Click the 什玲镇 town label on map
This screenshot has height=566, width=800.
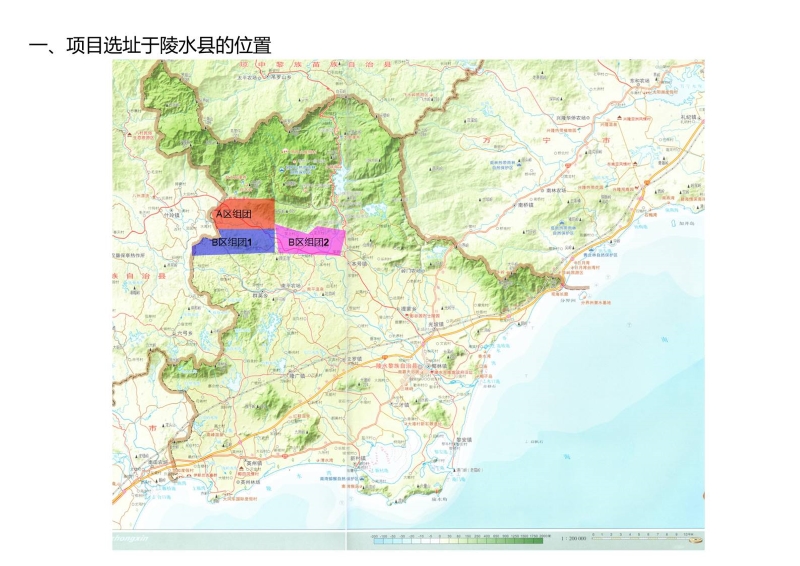pos(171,215)
